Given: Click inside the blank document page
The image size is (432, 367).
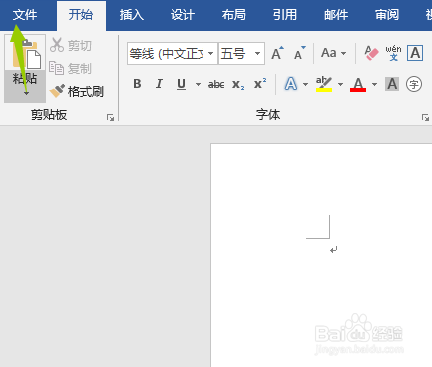Looking at the screenshot, I should click(321, 255).
